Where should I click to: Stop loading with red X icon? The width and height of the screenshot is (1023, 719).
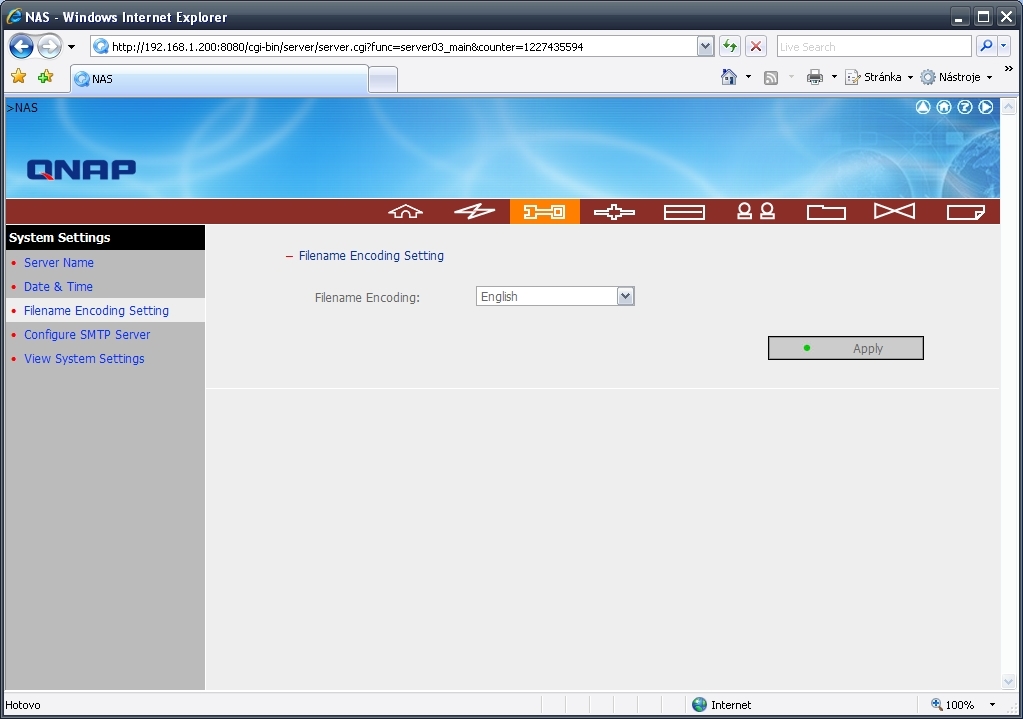[x=756, y=46]
